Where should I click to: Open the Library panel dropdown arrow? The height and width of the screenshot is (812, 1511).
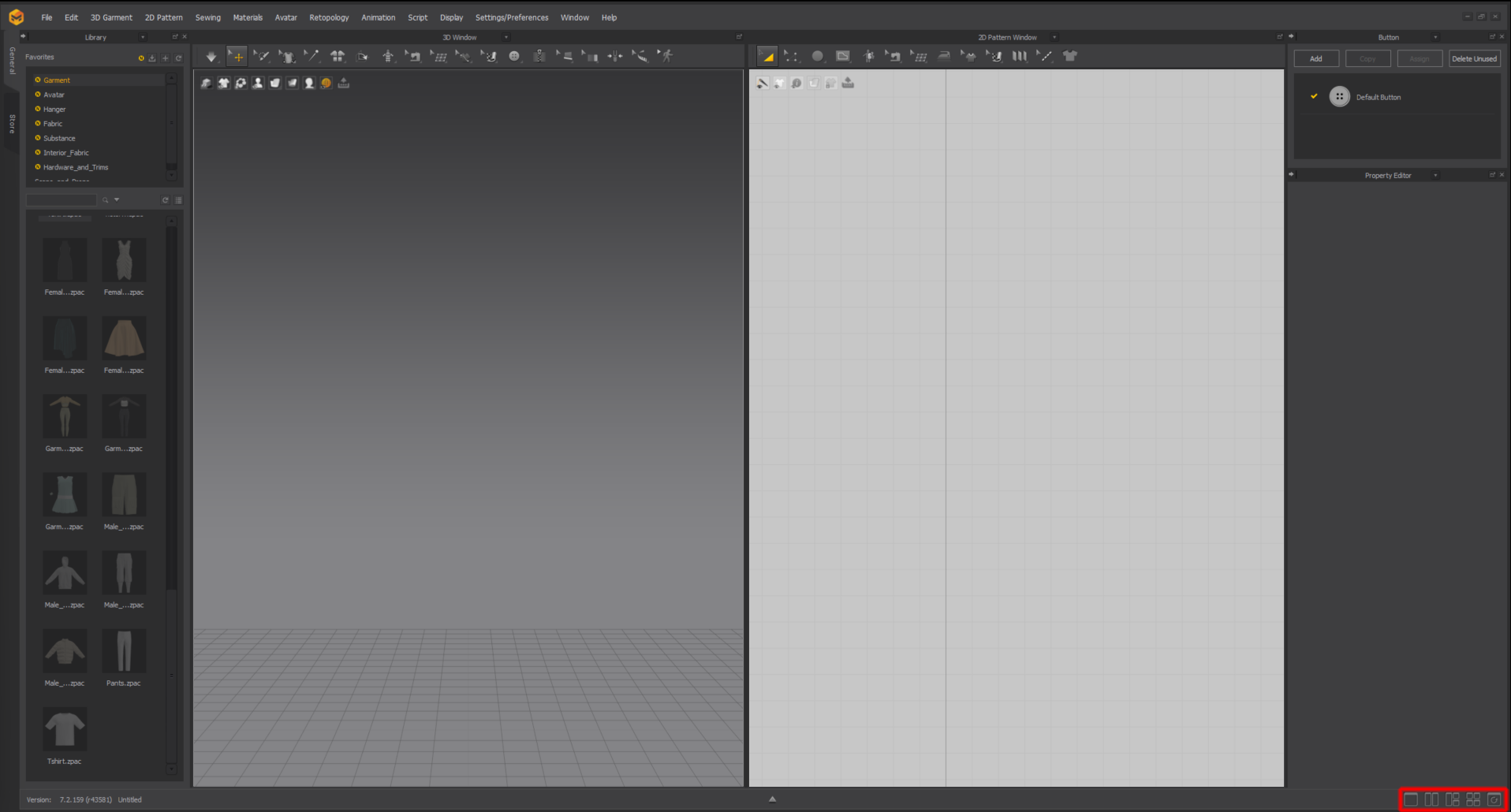[143, 36]
